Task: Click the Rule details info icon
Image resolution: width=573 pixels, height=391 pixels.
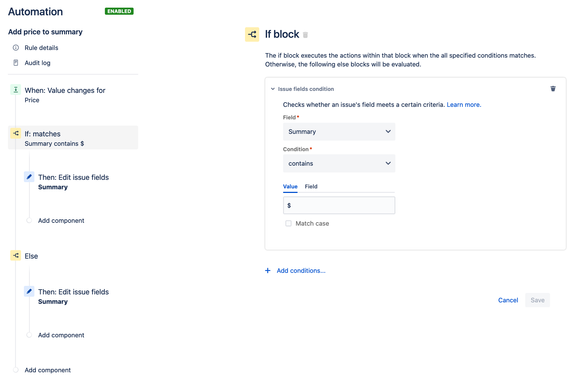Action: point(16,48)
